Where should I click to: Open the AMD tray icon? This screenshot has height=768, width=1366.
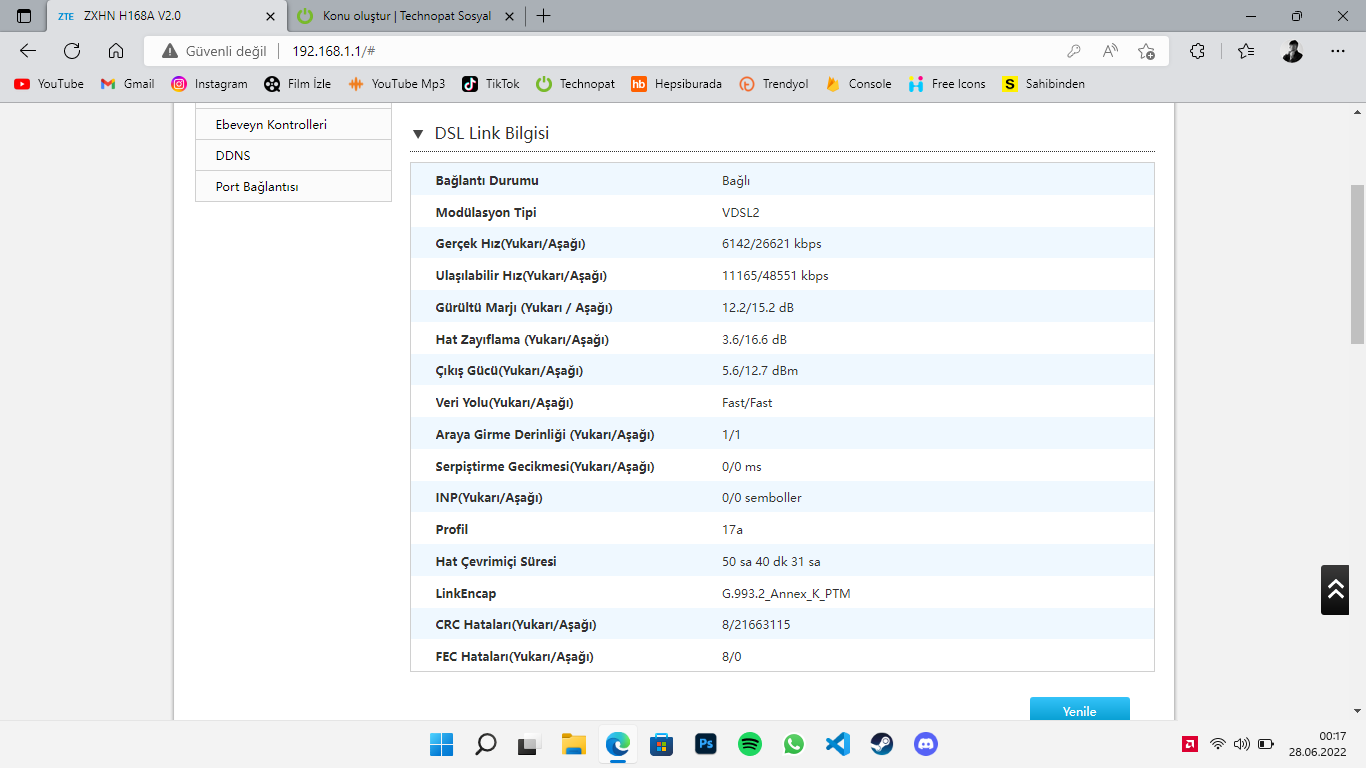pos(1190,744)
